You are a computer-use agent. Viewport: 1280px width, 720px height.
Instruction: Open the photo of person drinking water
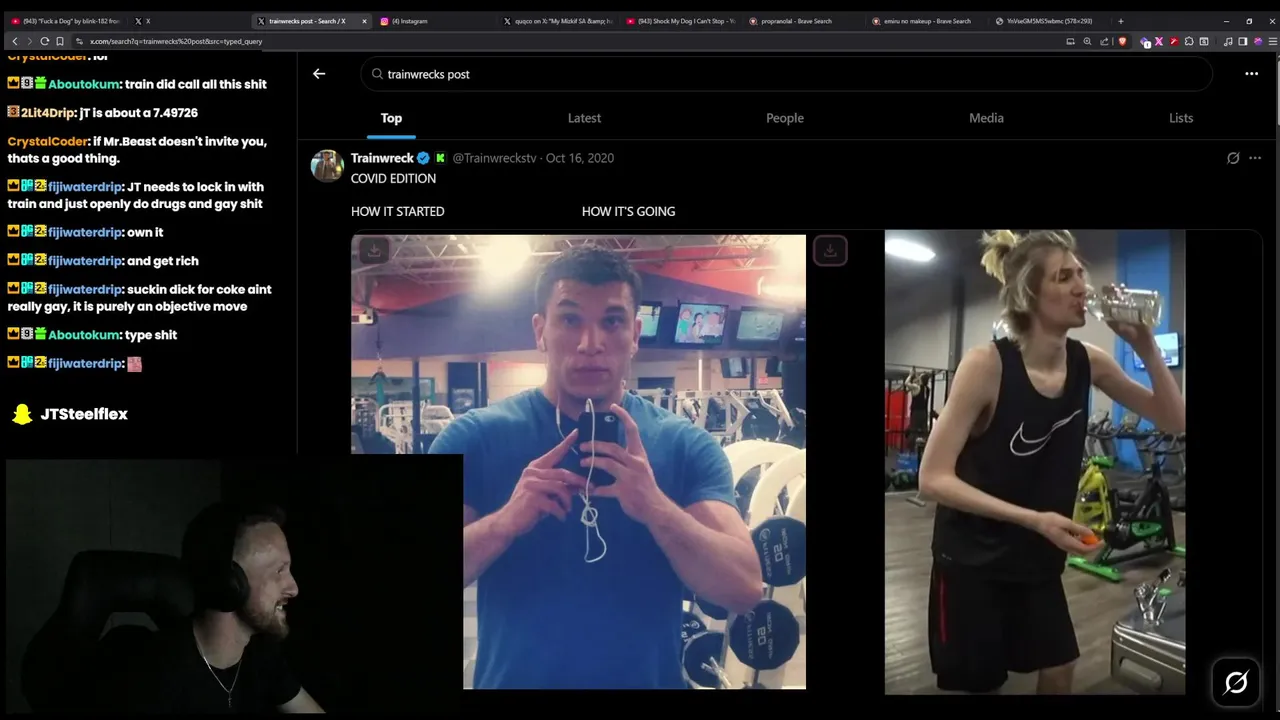(1035, 462)
